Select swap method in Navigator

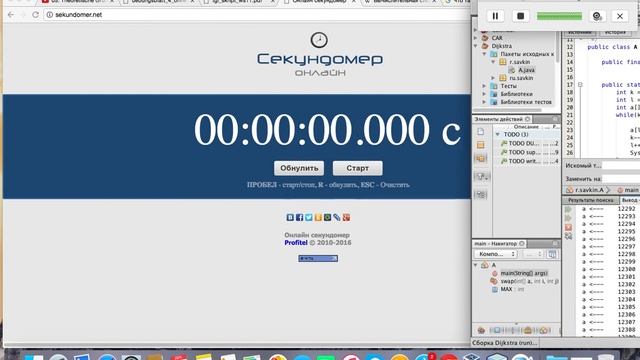[x=524, y=281]
